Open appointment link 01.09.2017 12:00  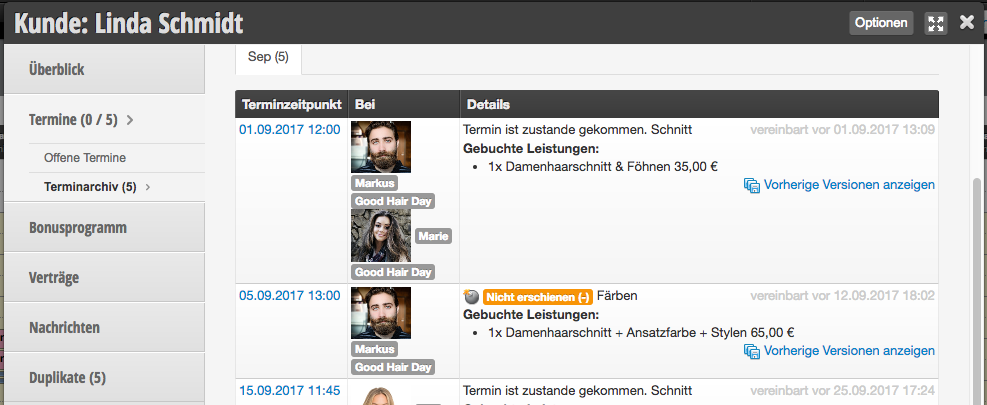[x=290, y=130]
